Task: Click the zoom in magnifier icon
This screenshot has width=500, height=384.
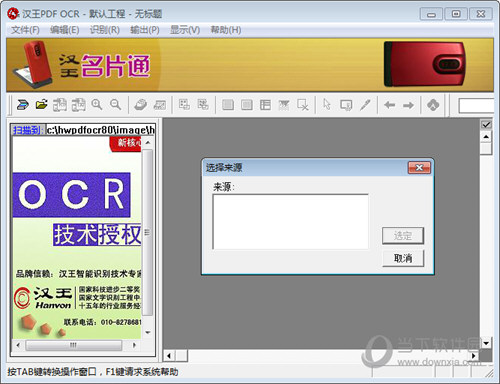Action: point(97,105)
